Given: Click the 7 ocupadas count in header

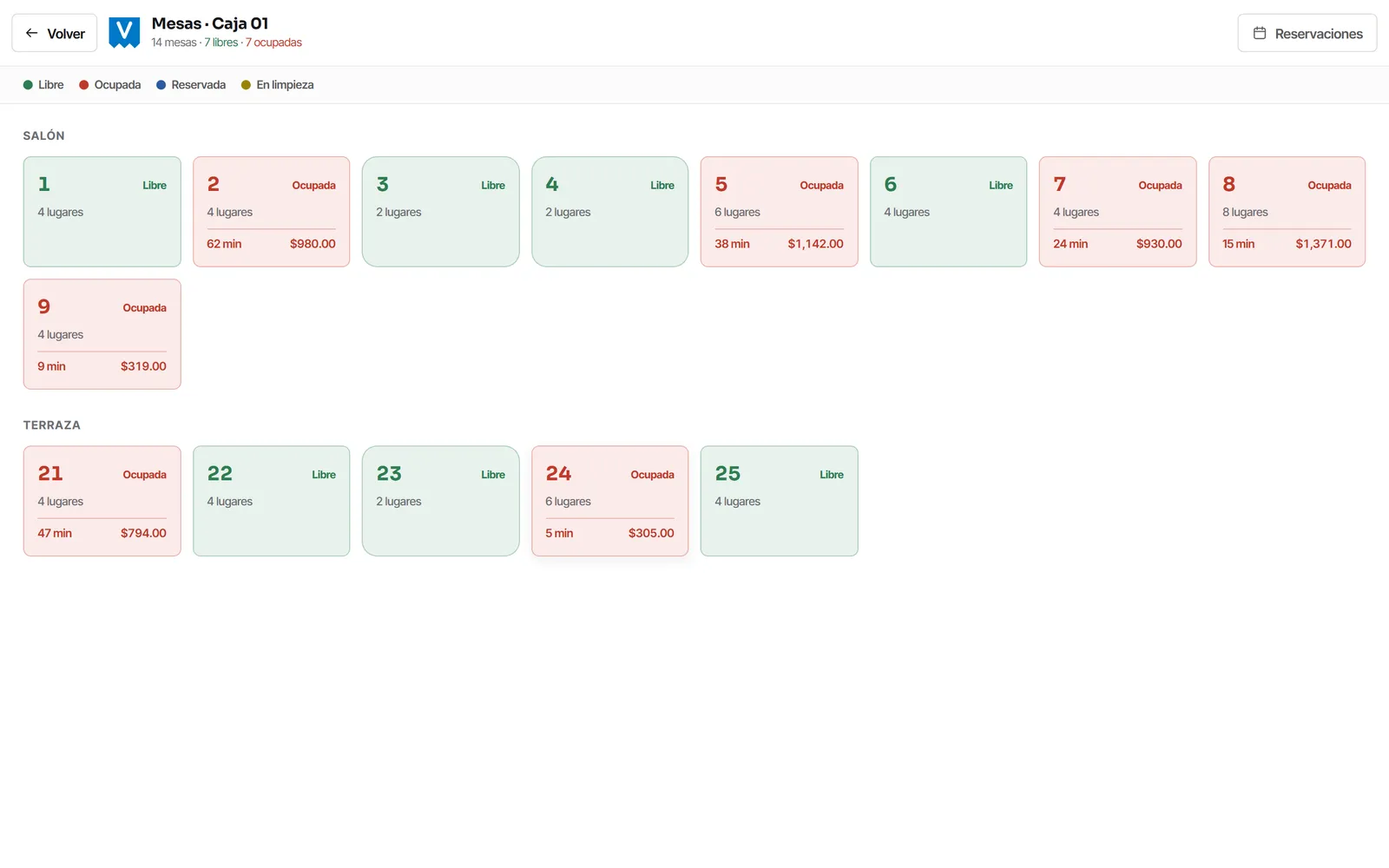Looking at the screenshot, I should pos(273,43).
